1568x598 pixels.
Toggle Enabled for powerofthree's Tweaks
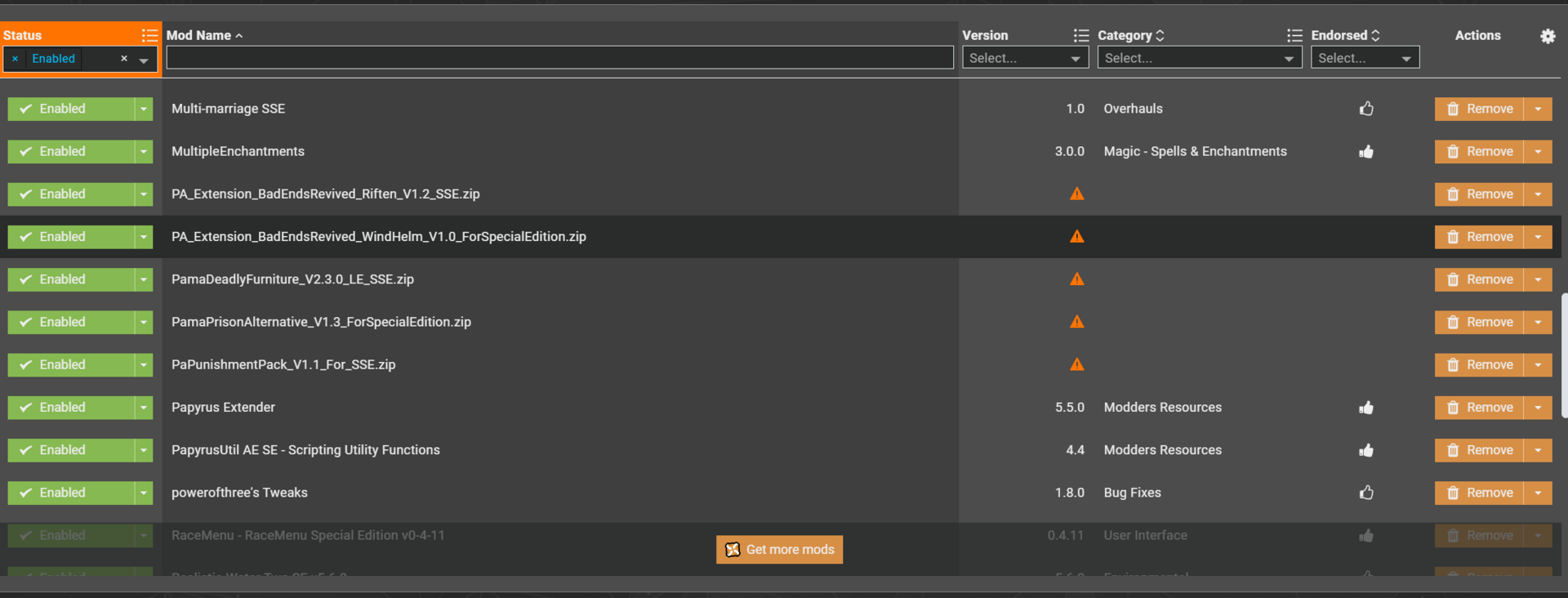point(71,492)
